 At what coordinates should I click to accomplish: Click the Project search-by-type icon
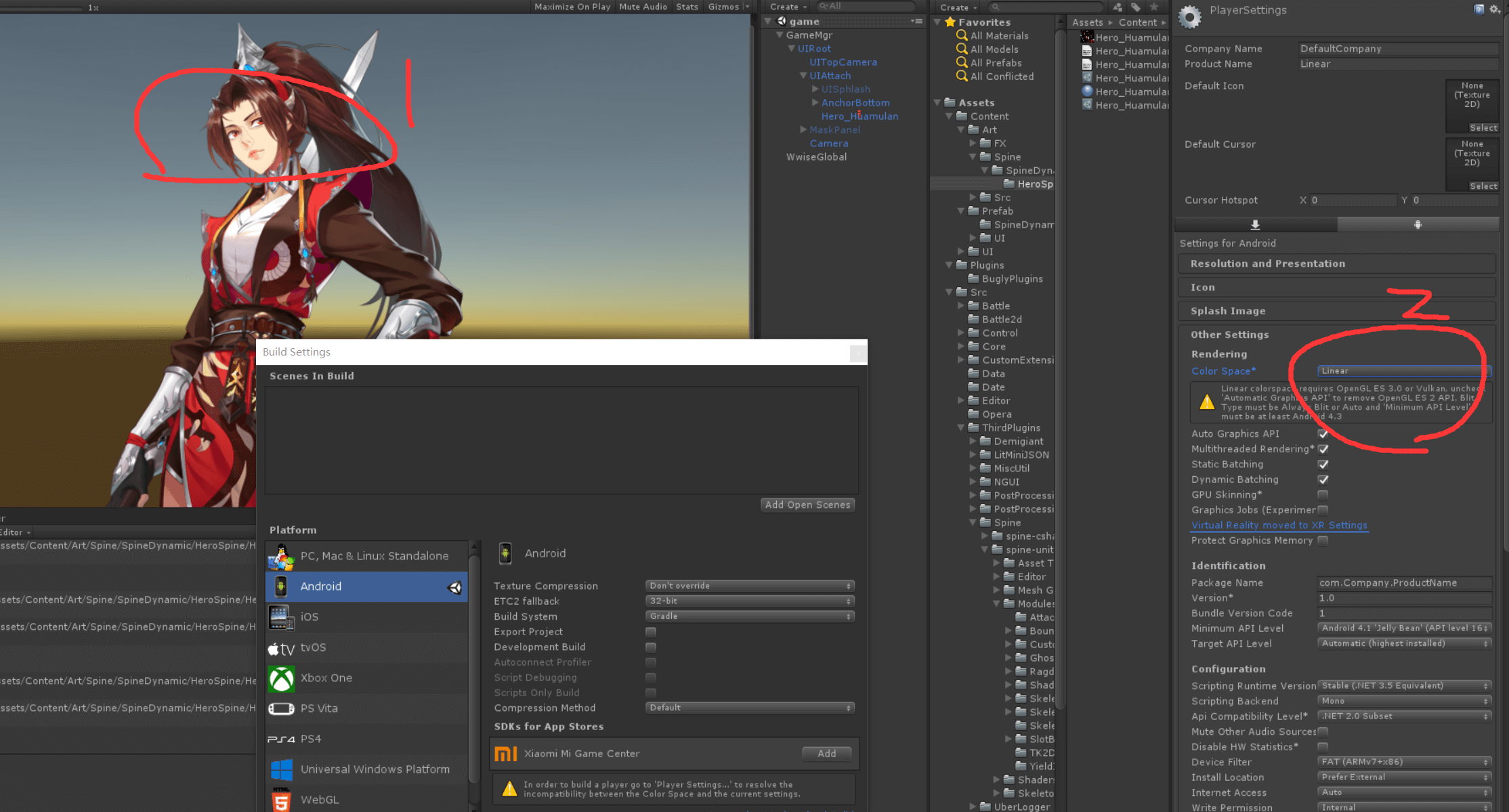(x=1118, y=7)
